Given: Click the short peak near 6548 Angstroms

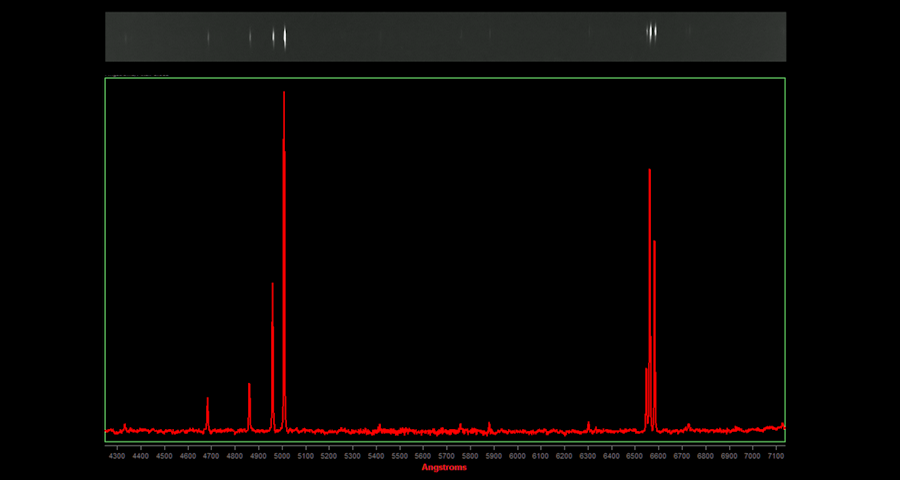Looking at the screenshot, I should pos(646,372).
